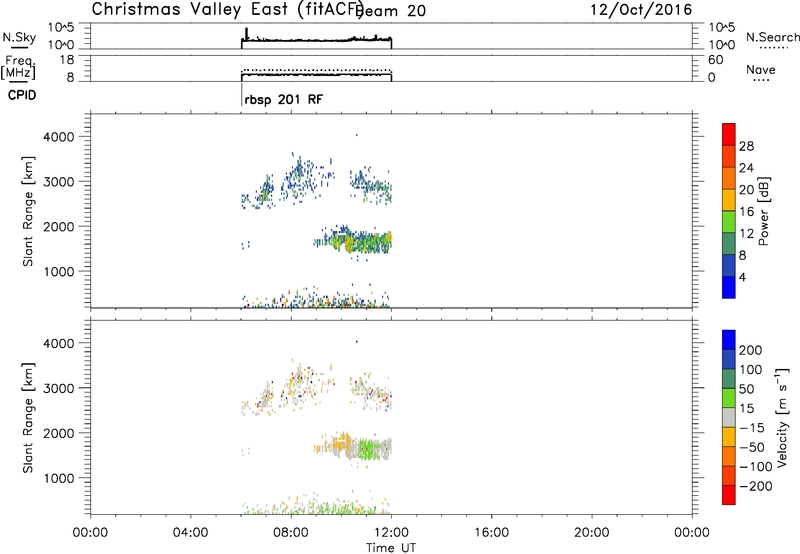This screenshot has height=554, width=800.
Task: Select the "N.Sky" legend label
Action: [x=19, y=37]
